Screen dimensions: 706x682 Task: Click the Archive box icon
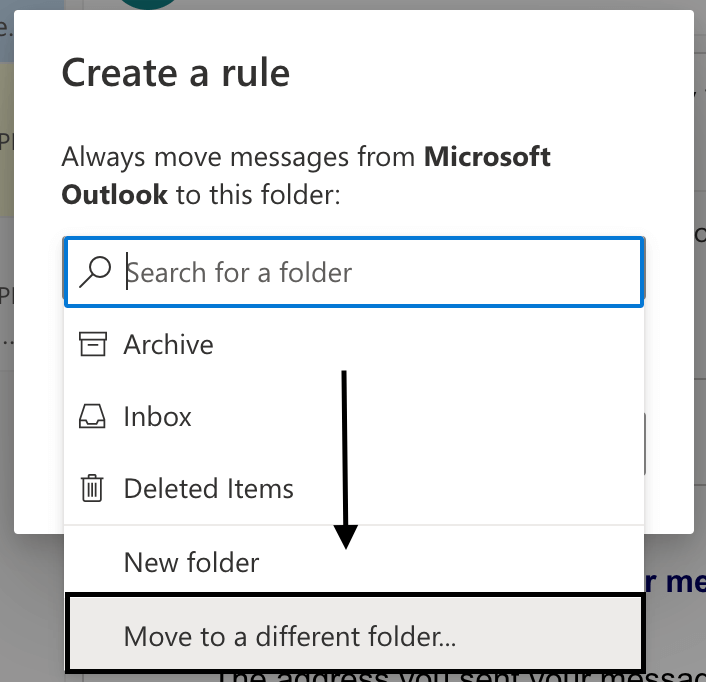(x=93, y=344)
